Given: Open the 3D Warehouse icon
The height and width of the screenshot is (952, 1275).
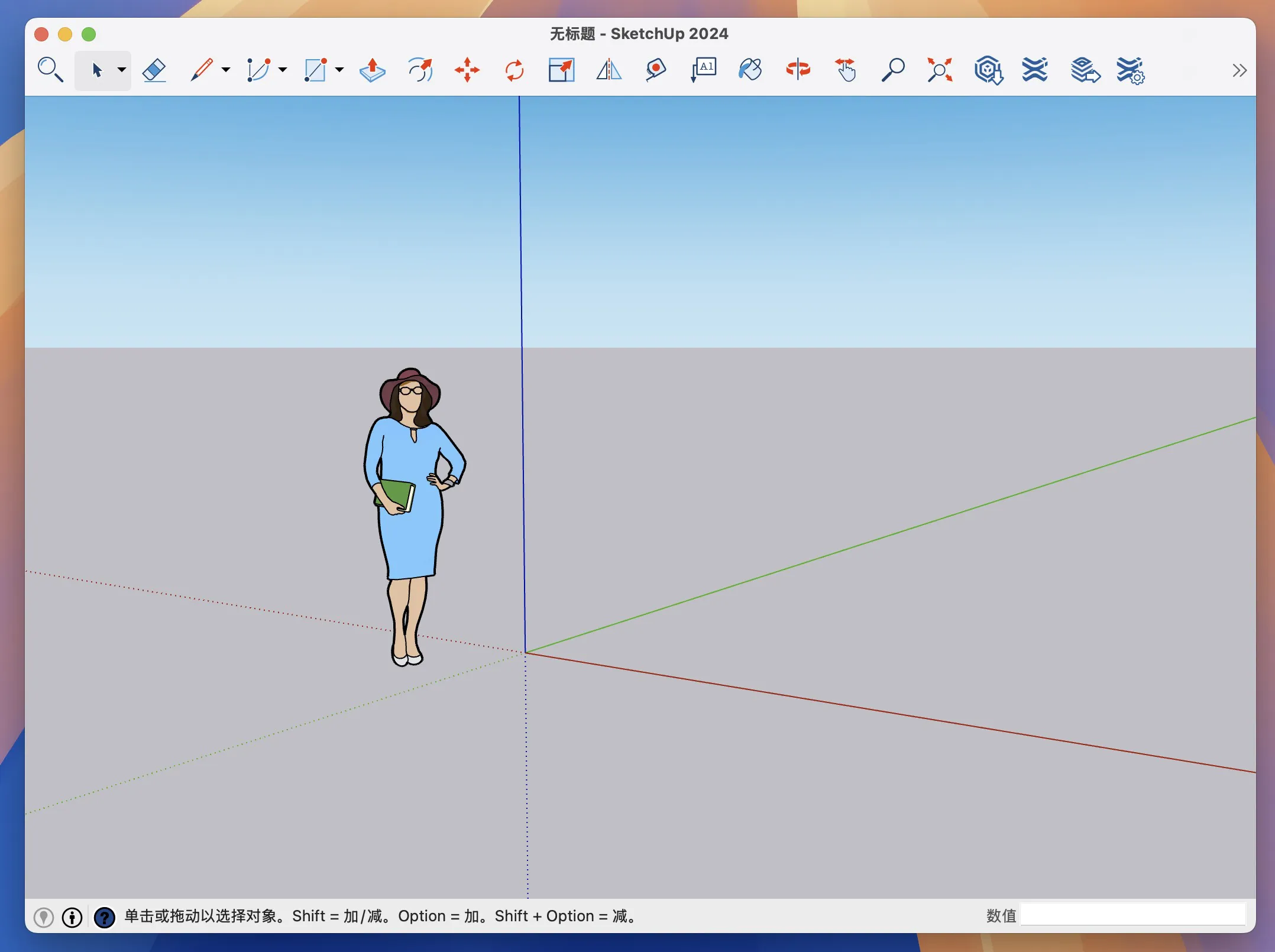Looking at the screenshot, I should [x=988, y=70].
